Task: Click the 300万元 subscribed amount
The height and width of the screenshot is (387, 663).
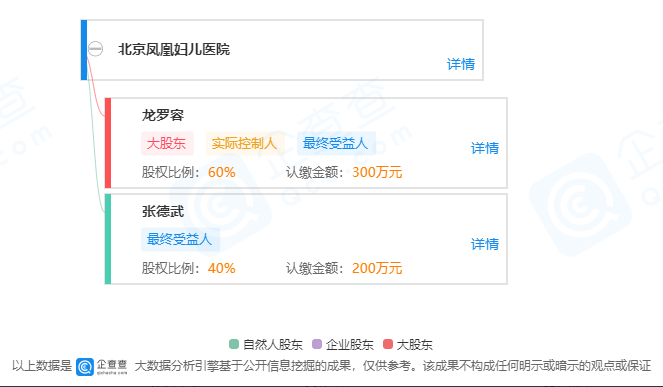Action: click(377, 172)
